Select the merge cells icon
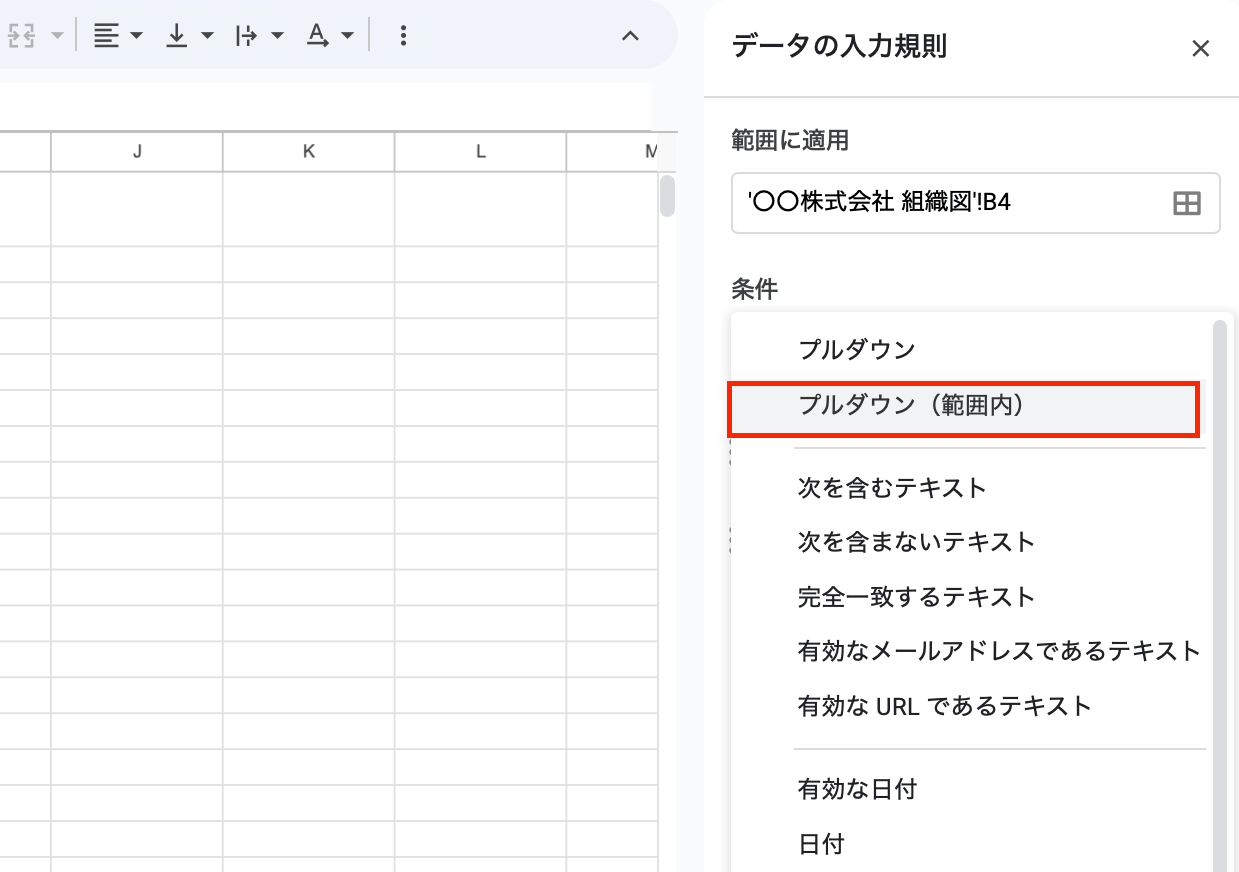1239x872 pixels. tap(22, 35)
